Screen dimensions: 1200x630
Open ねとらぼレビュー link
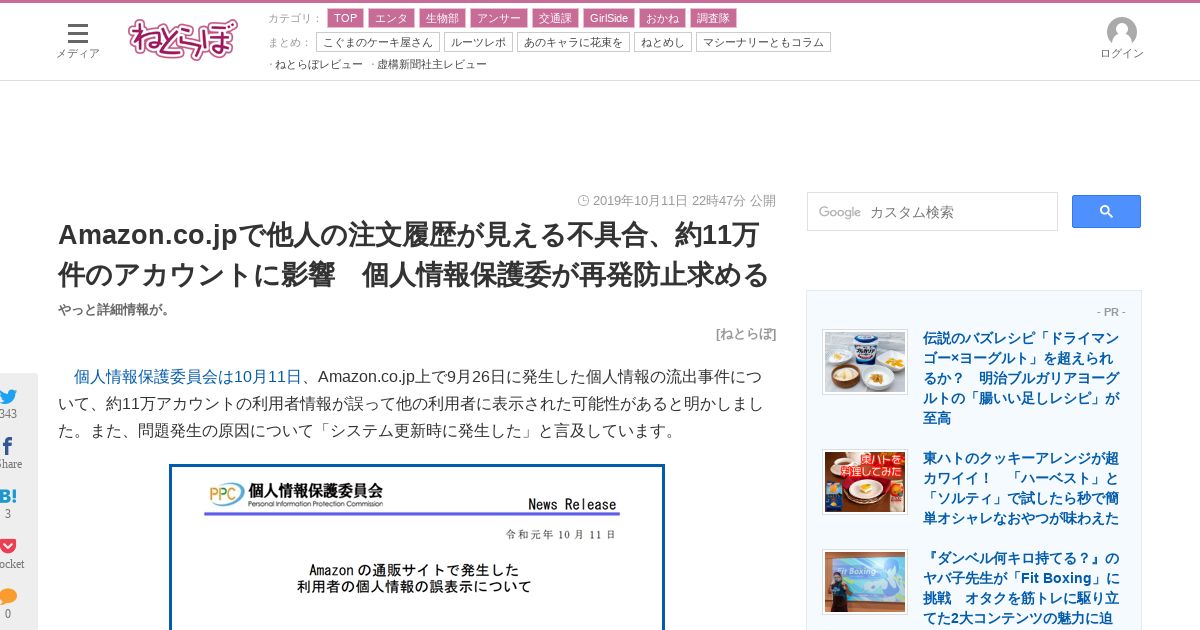[x=318, y=64]
